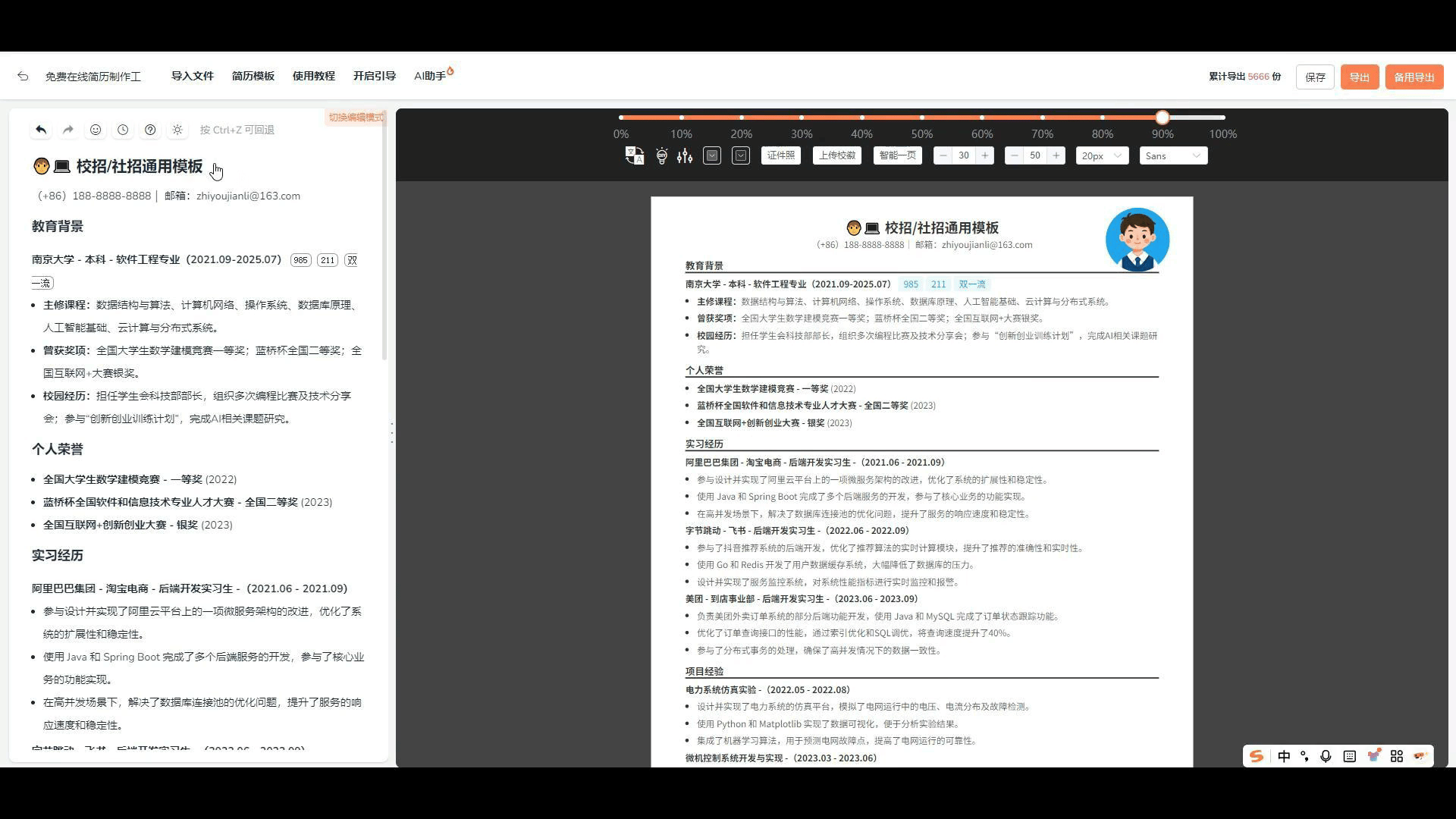Click the 开启引导 menu item

tap(375, 77)
